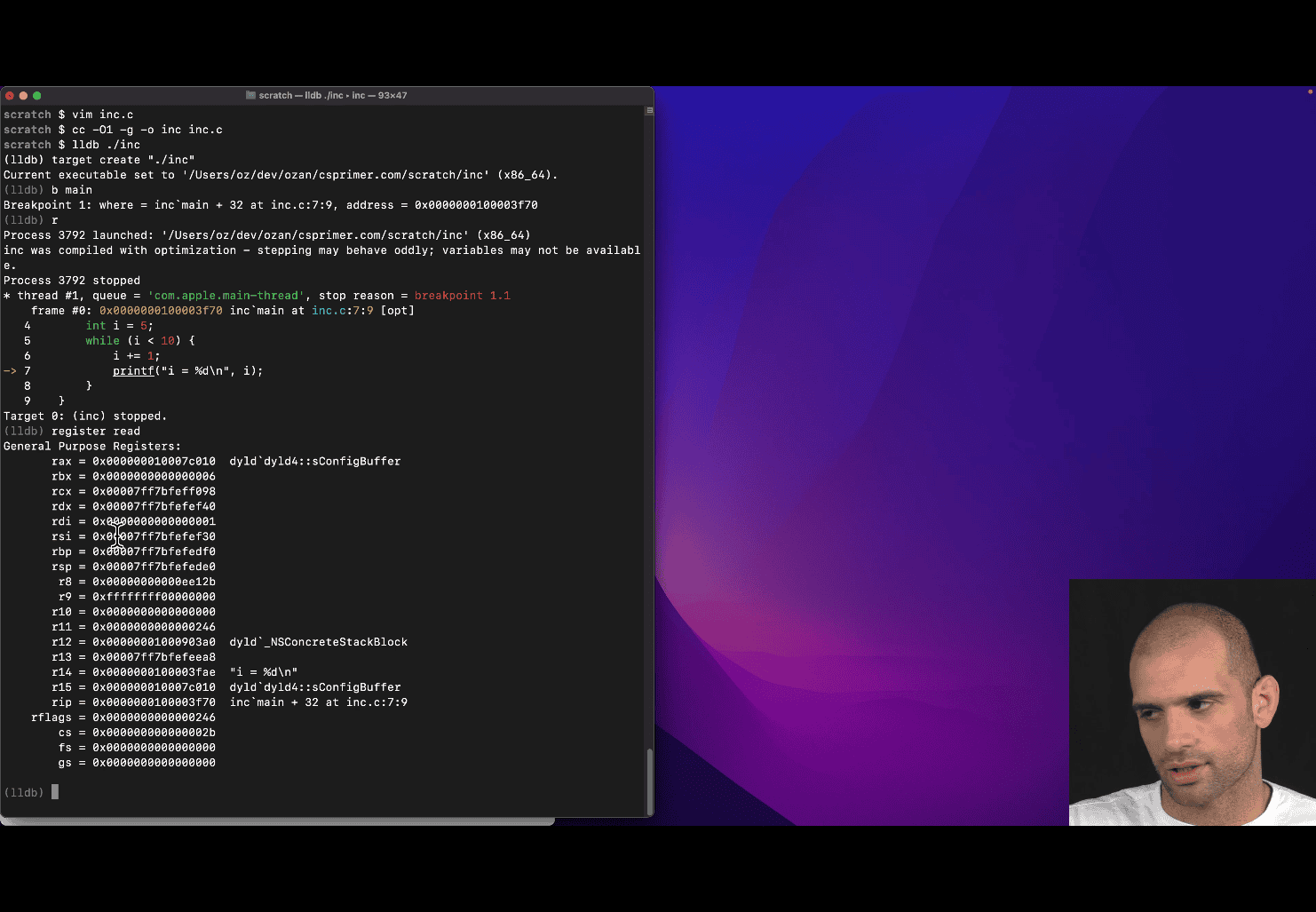
Task: Click the folder proxy icon in title bar
Action: (x=250, y=96)
